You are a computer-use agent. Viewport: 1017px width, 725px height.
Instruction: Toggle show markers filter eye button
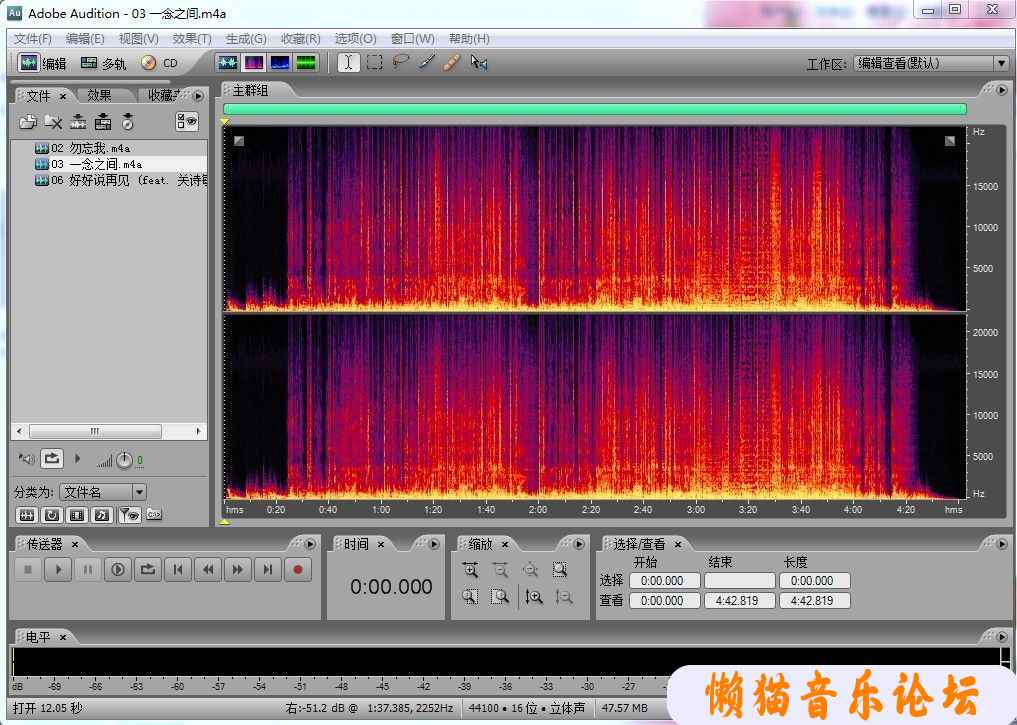point(129,515)
